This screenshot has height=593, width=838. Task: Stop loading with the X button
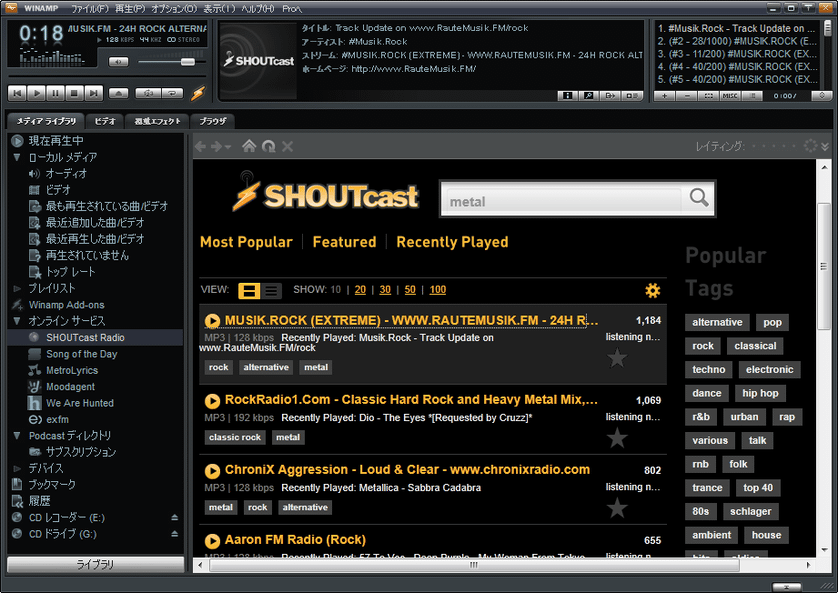[287, 146]
